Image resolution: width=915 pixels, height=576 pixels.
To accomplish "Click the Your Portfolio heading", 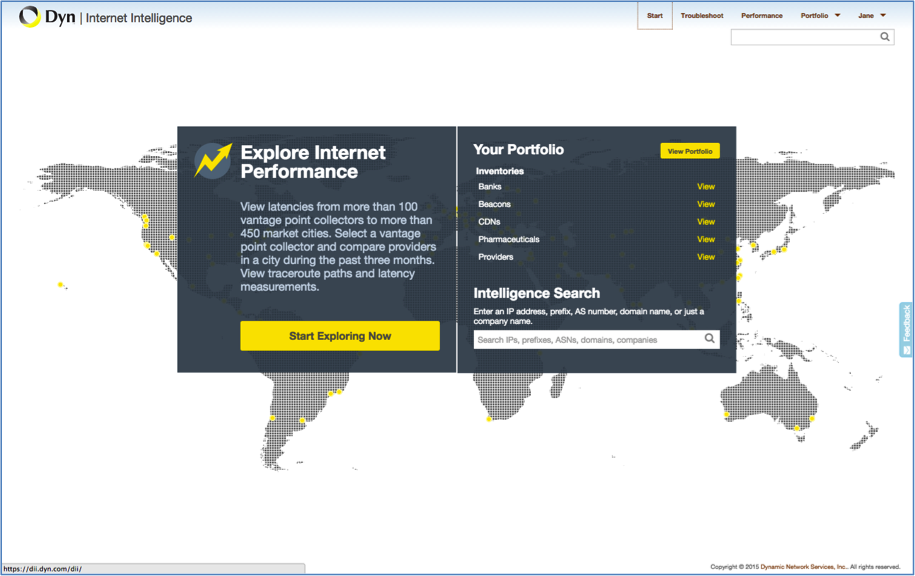I will pyautogui.click(x=518, y=150).
